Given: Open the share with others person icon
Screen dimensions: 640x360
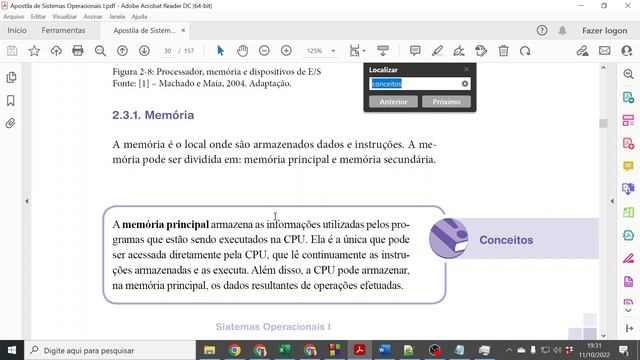Looking at the screenshot, I should [627, 51].
